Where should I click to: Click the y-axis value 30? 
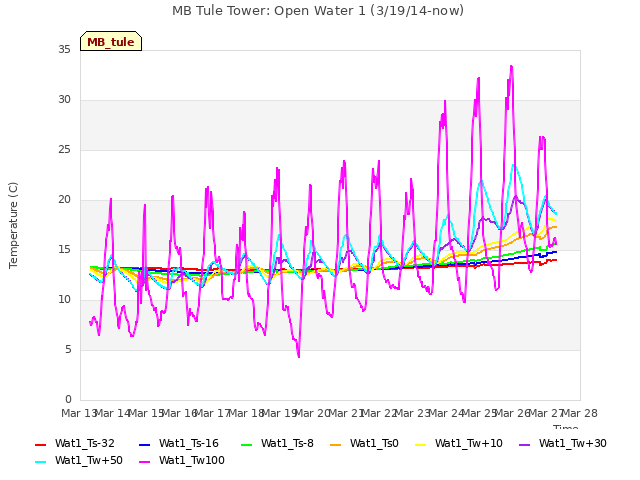(x=64, y=100)
